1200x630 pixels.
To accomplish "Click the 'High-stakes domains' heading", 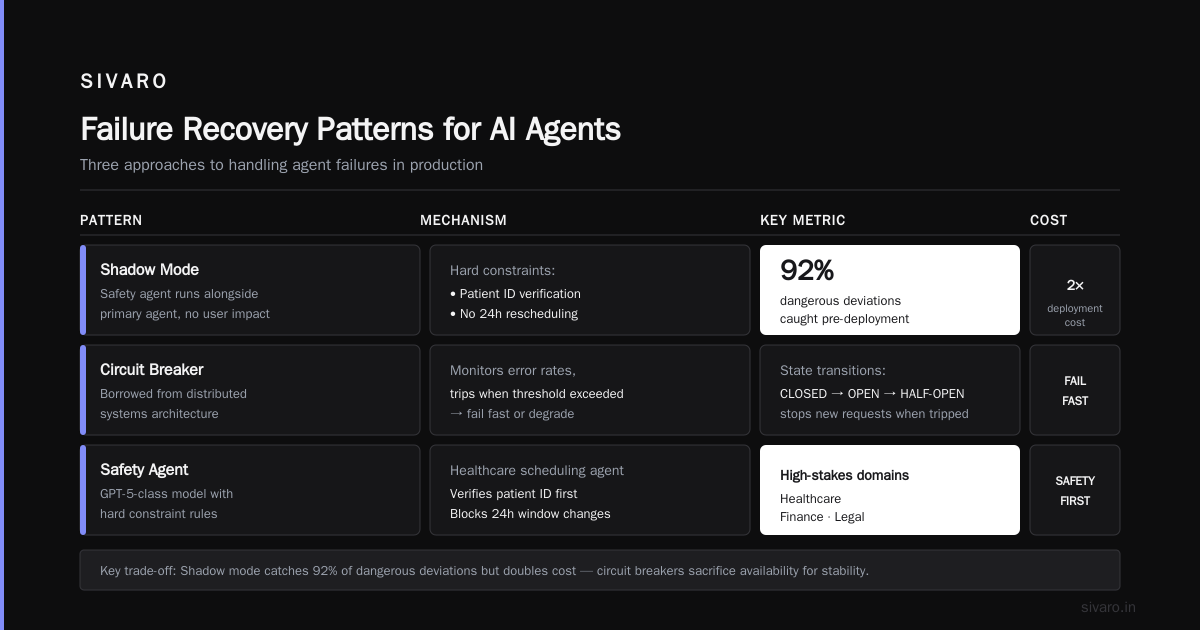I will [844, 475].
